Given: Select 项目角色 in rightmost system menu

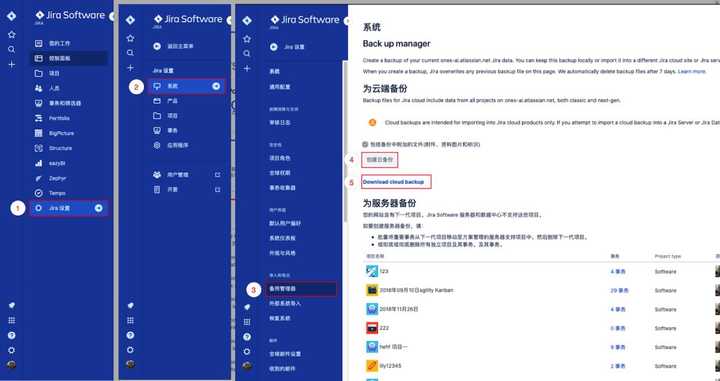Looking at the screenshot, I should click(280, 158).
